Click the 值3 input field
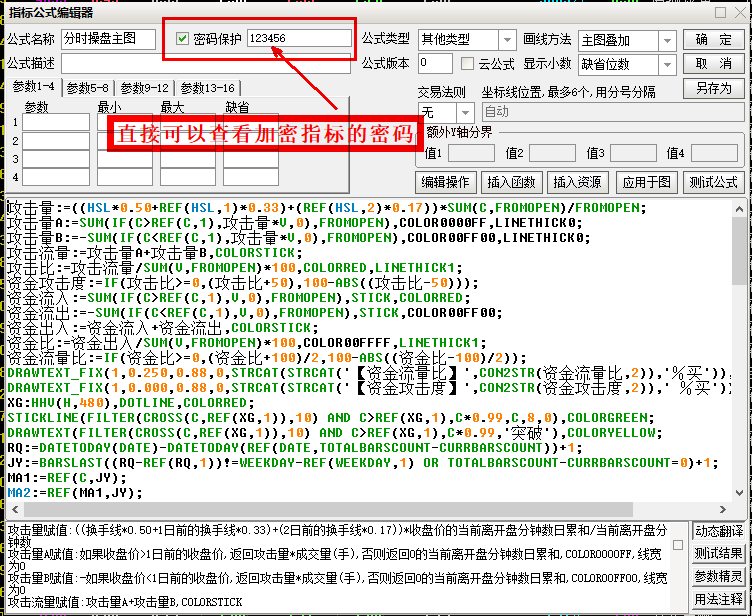Screen dimensions: 752x616 (633, 153)
